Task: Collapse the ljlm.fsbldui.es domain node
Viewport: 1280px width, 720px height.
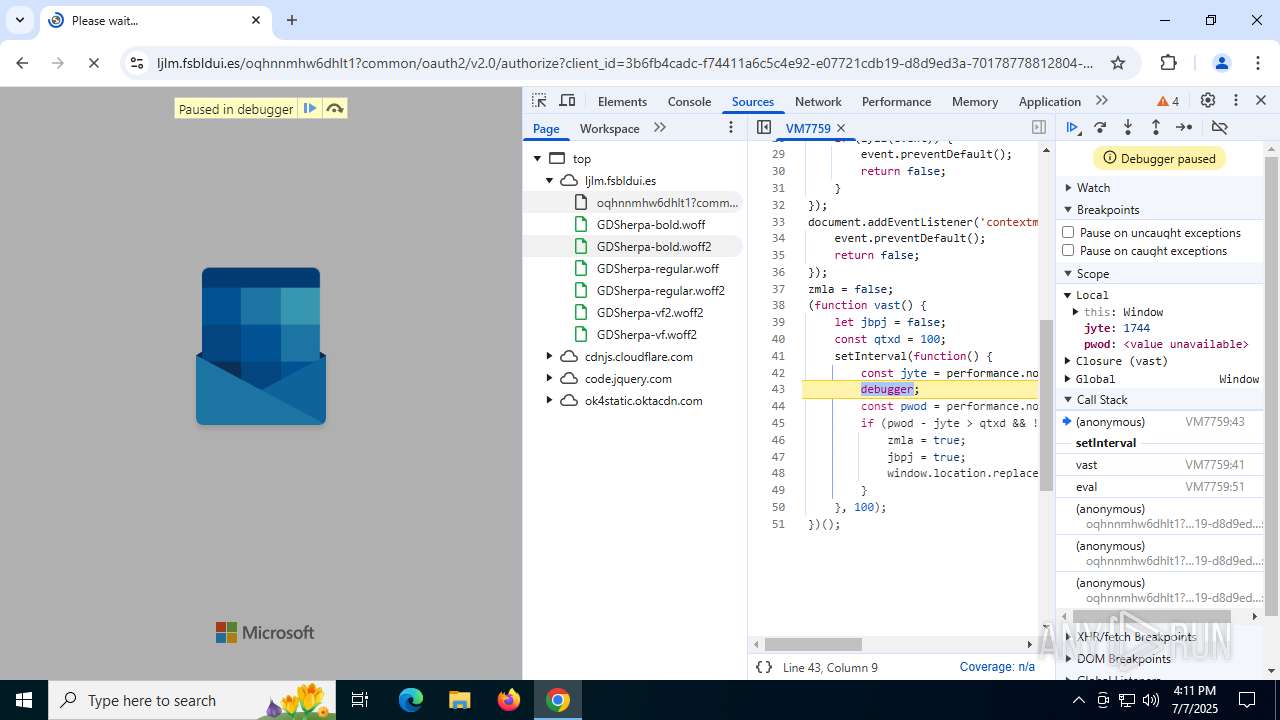Action: point(549,180)
